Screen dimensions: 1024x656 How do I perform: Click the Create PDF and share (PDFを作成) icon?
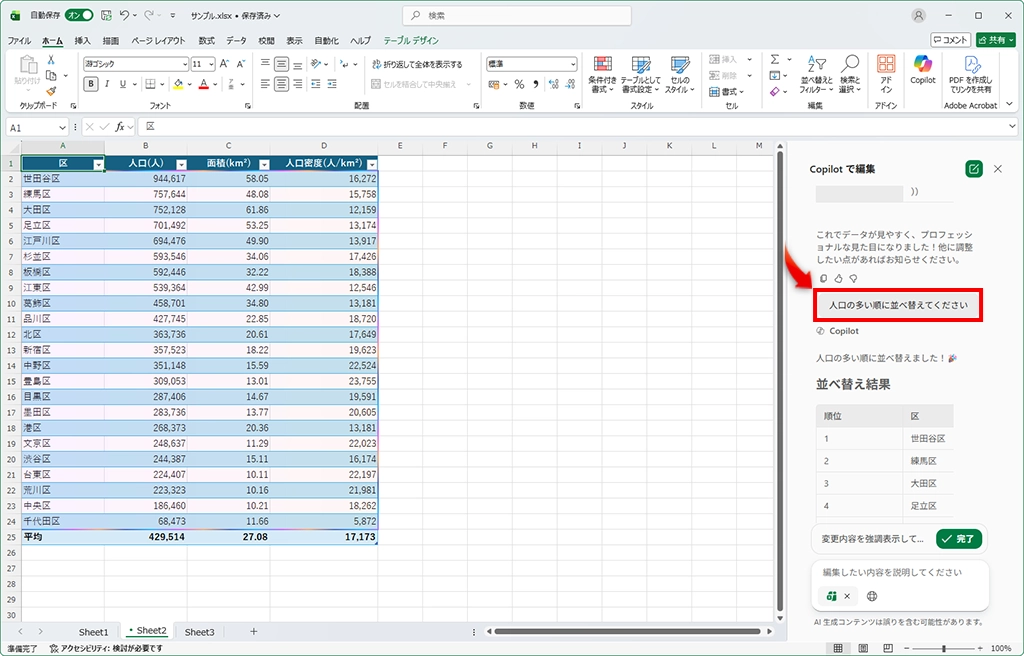970,70
